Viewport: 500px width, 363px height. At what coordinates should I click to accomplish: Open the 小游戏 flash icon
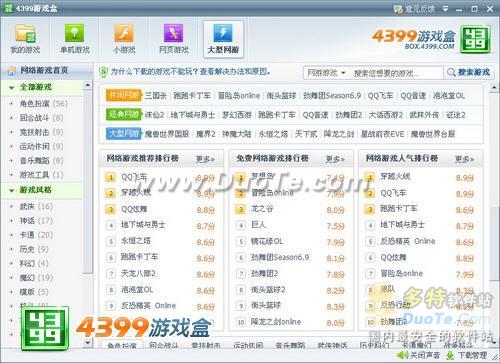tap(124, 39)
